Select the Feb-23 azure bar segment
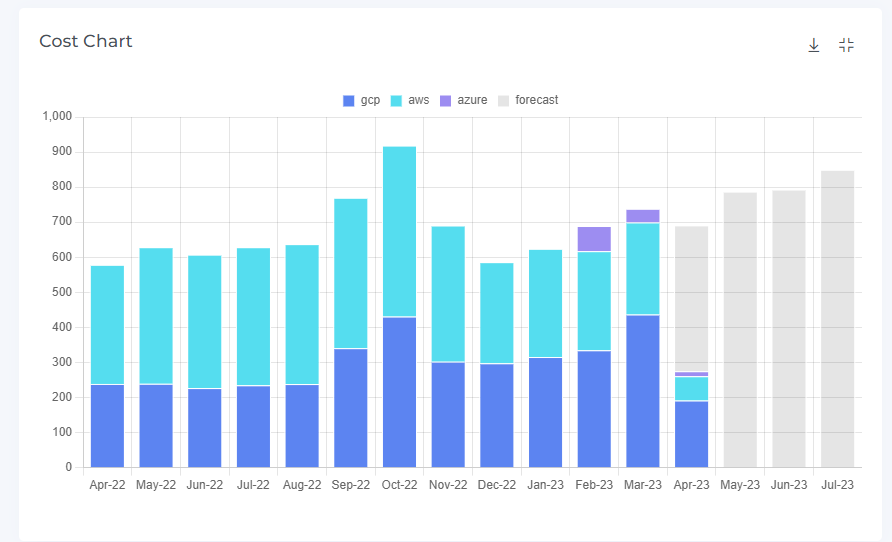This screenshot has width=892, height=542. (594, 239)
